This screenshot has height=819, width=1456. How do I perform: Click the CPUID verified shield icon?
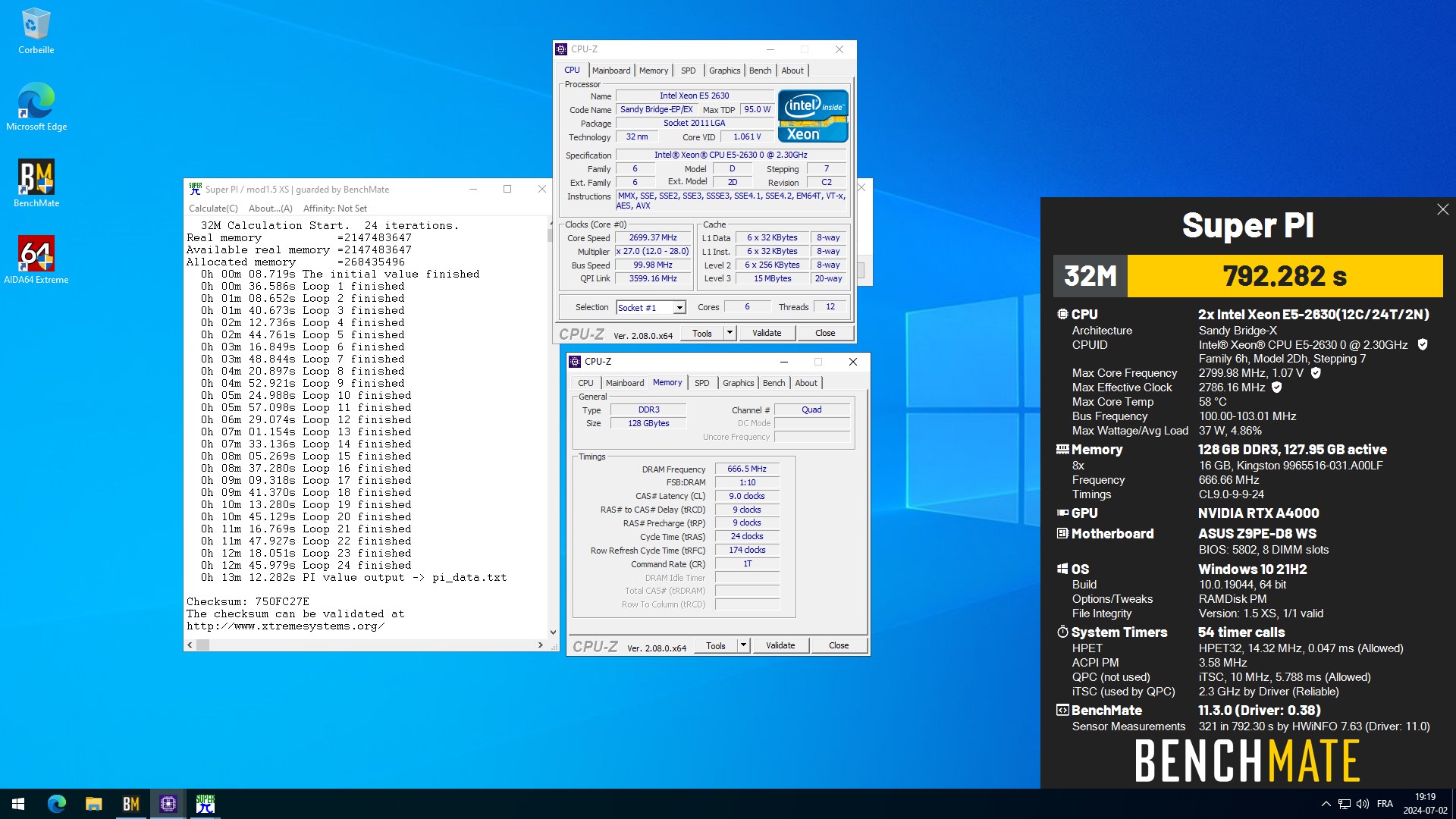[x=1423, y=345]
